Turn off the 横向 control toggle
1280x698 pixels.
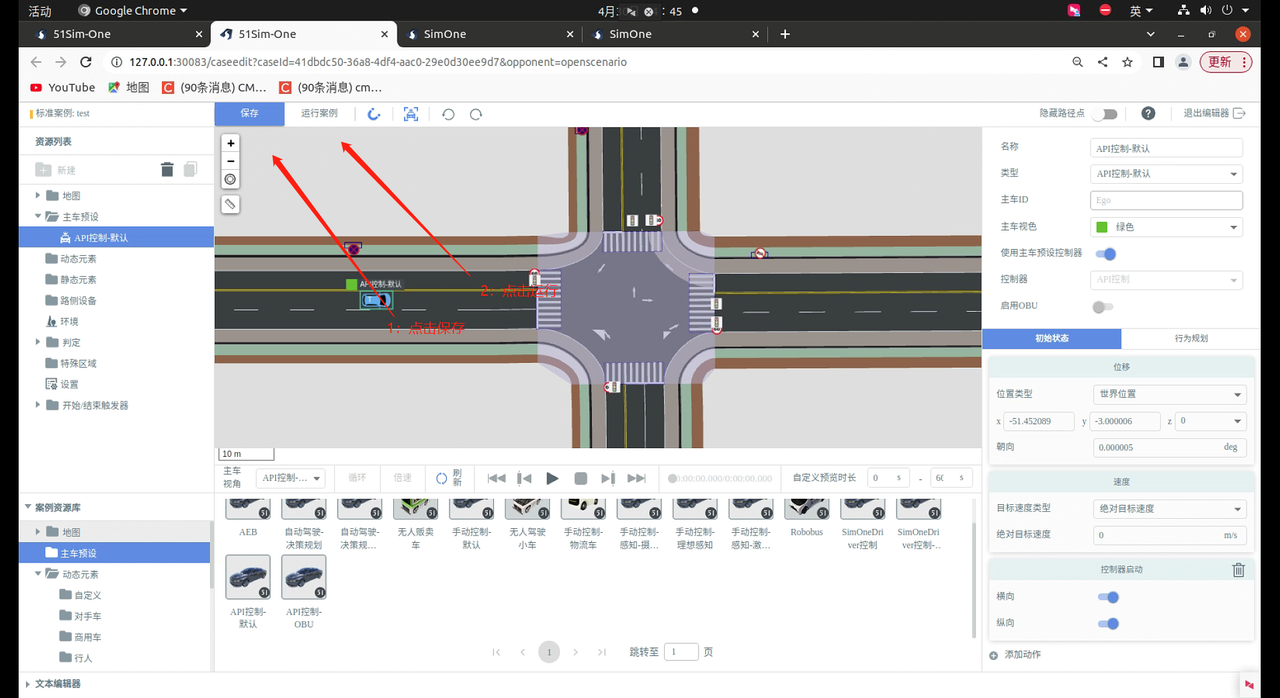coord(1107,597)
